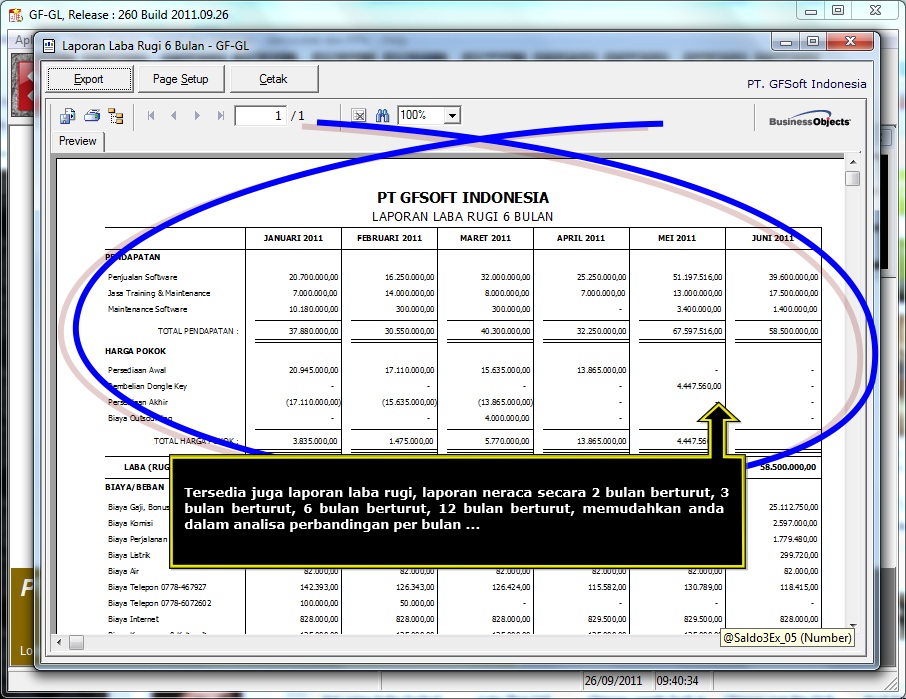Click the value 142.393,00
The height and width of the screenshot is (699, 906).
coord(319,588)
